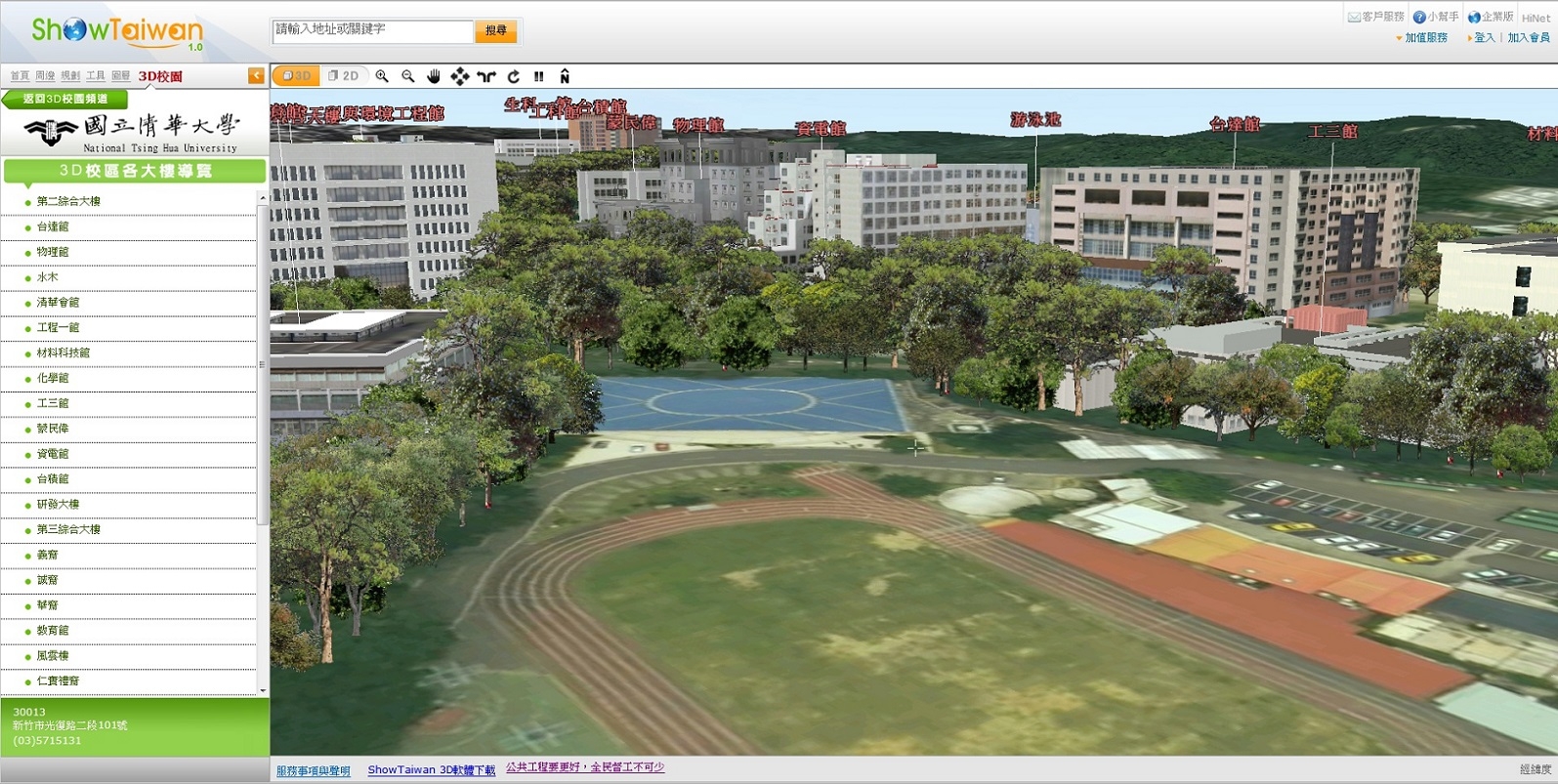Image resolution: width=1558 pixels, height=784 pixels.
Task: Click the turn-direction arrows icon
Action: 486,76
